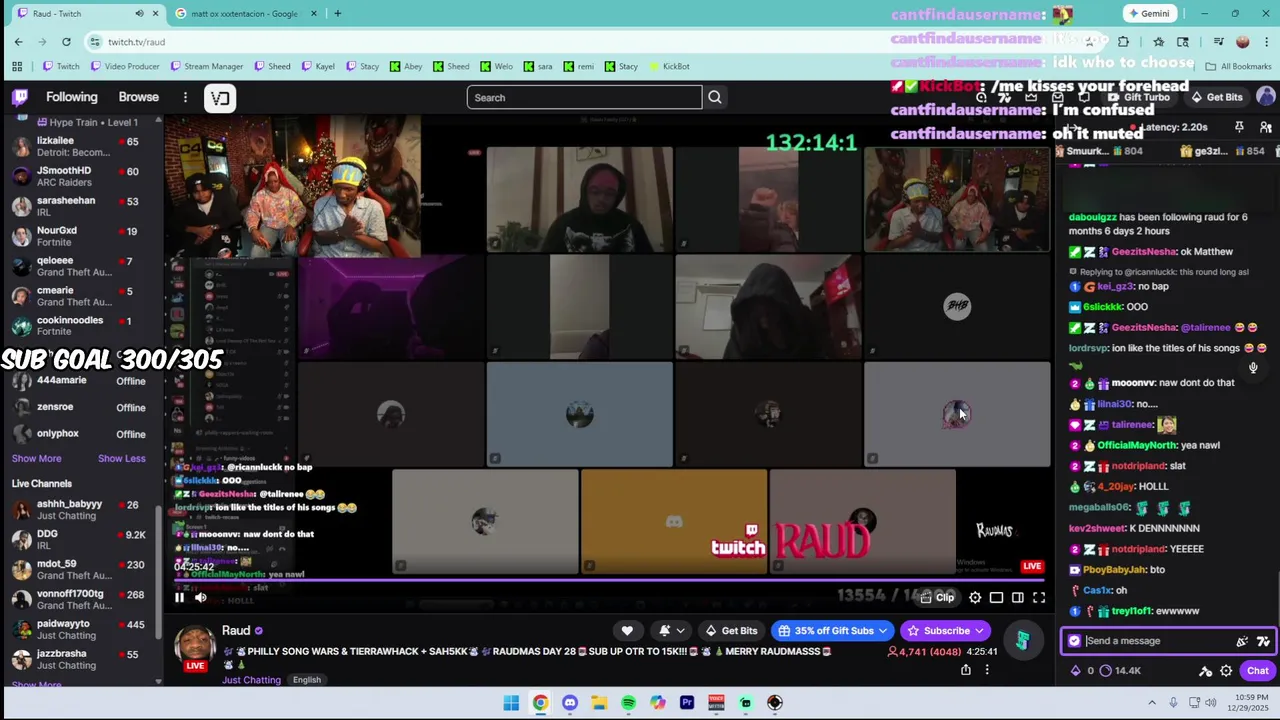Open the stream's three-dot more menu
The height and width of the screenshot is (720, 1280).
987,670
